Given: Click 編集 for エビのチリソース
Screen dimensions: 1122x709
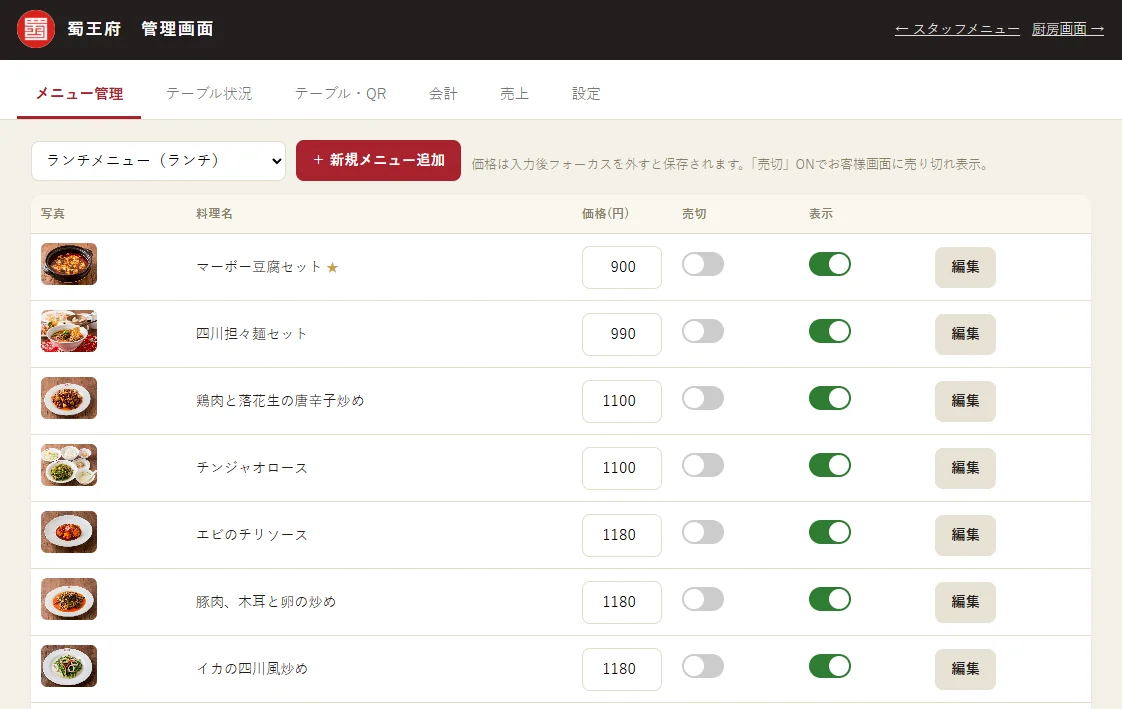Looking at the screenshot, I should (965, 535).
